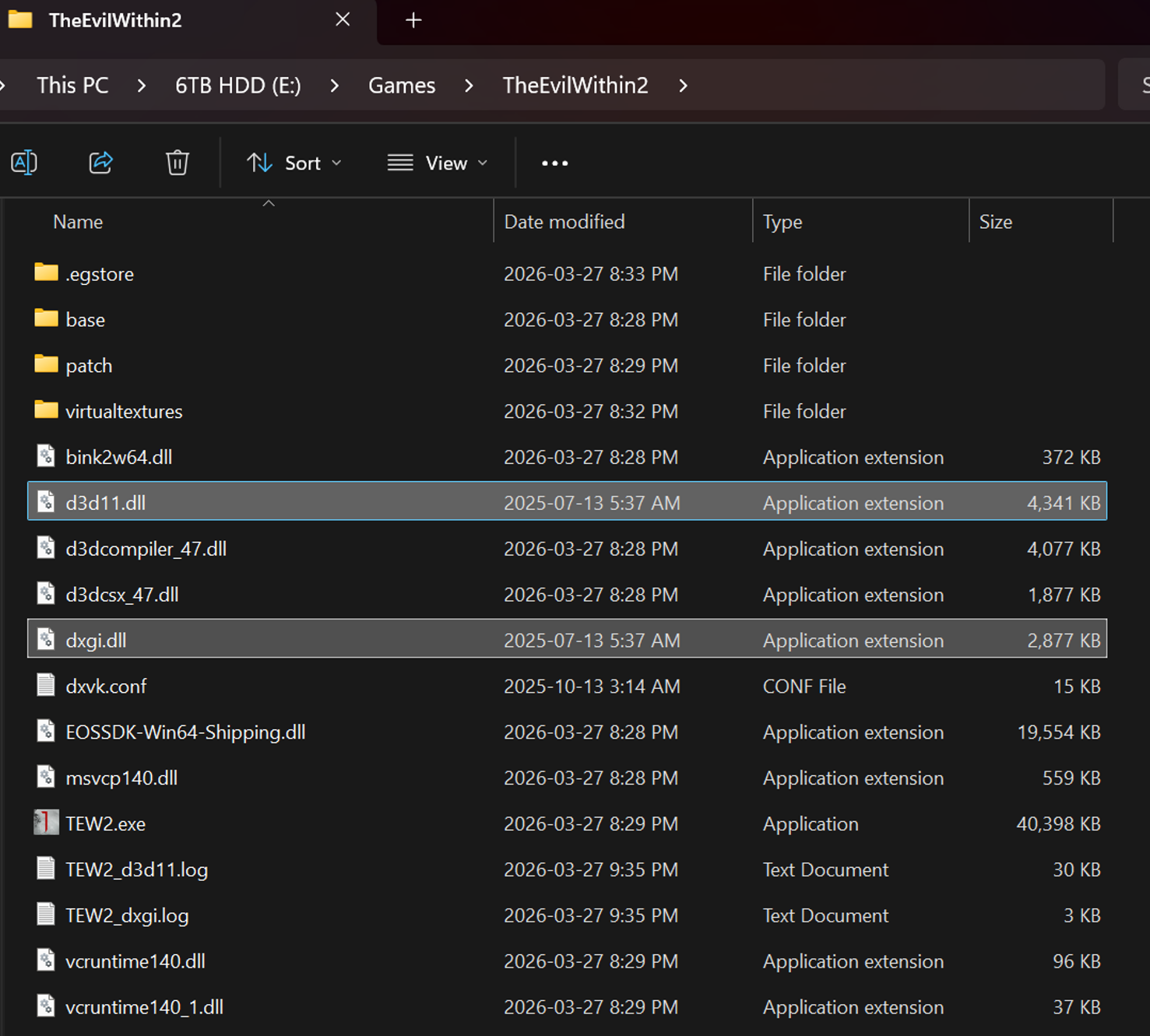Select the .egstore folder name
1150x1036 pixels.
coord(100,274)
